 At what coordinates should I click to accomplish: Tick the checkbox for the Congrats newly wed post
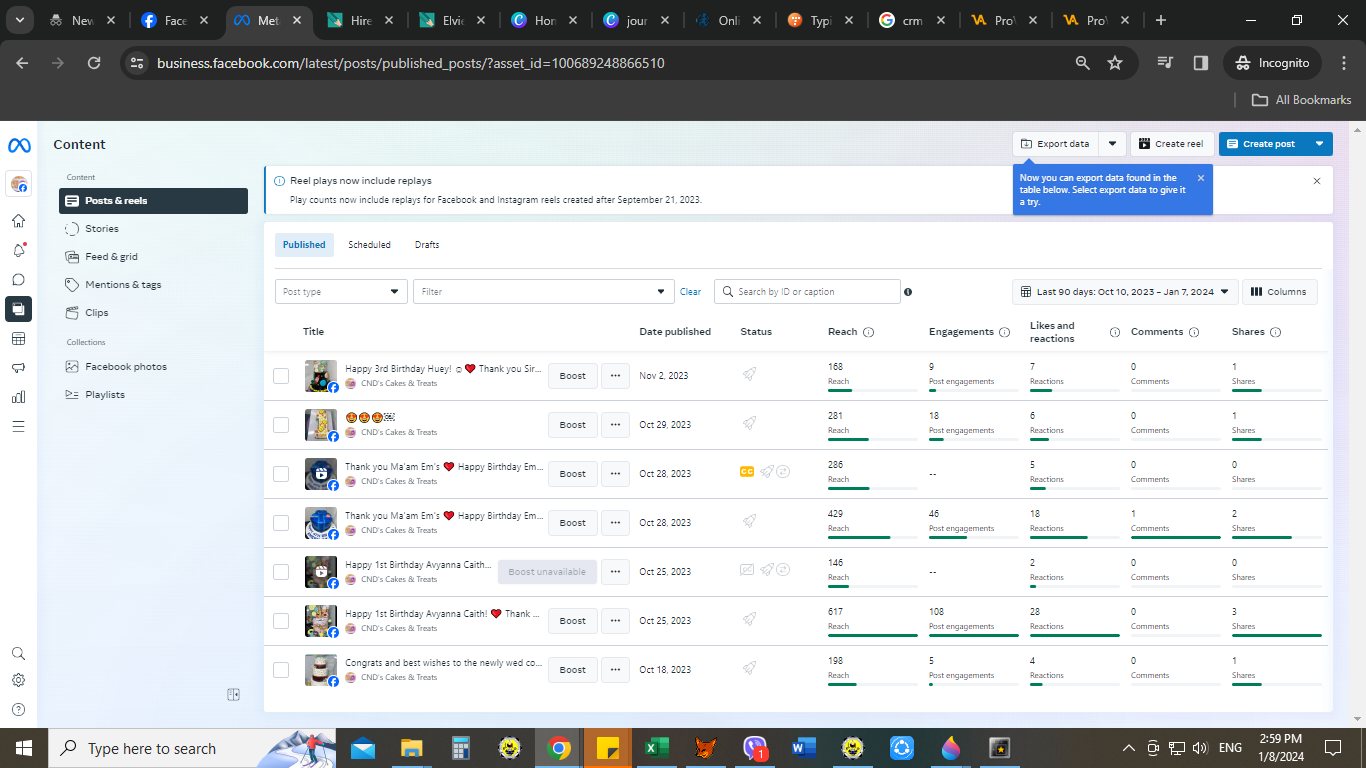[281, 670]
